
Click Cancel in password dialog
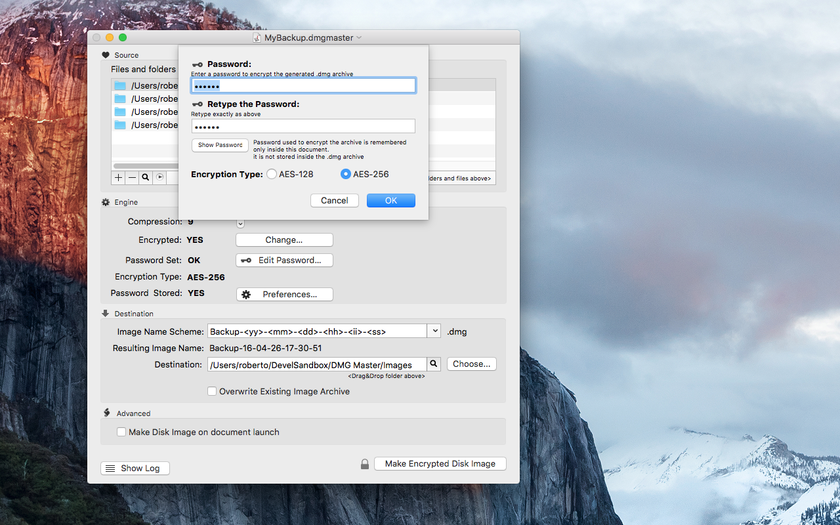point(334,200)
